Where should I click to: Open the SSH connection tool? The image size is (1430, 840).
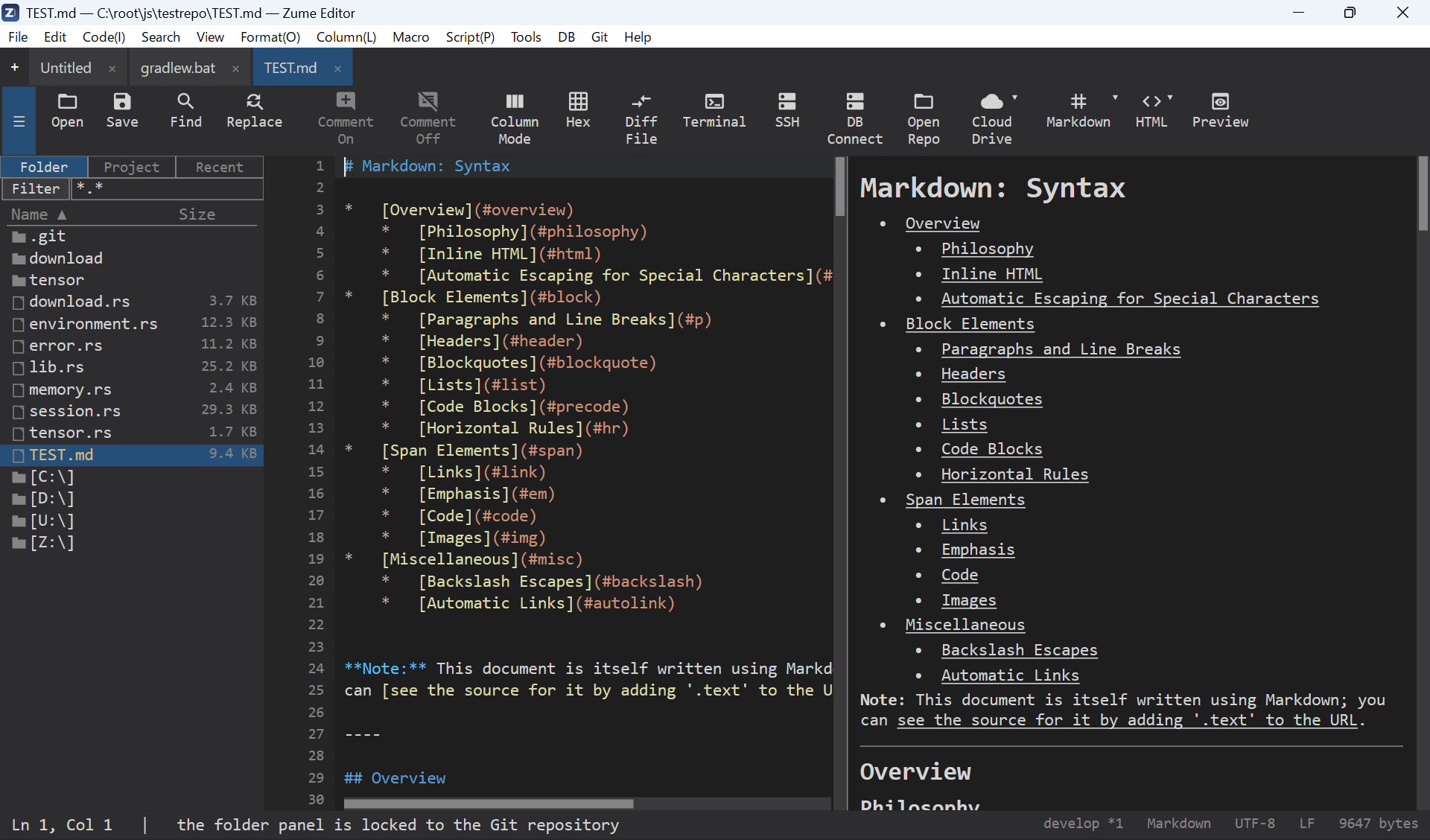point(787,110)
